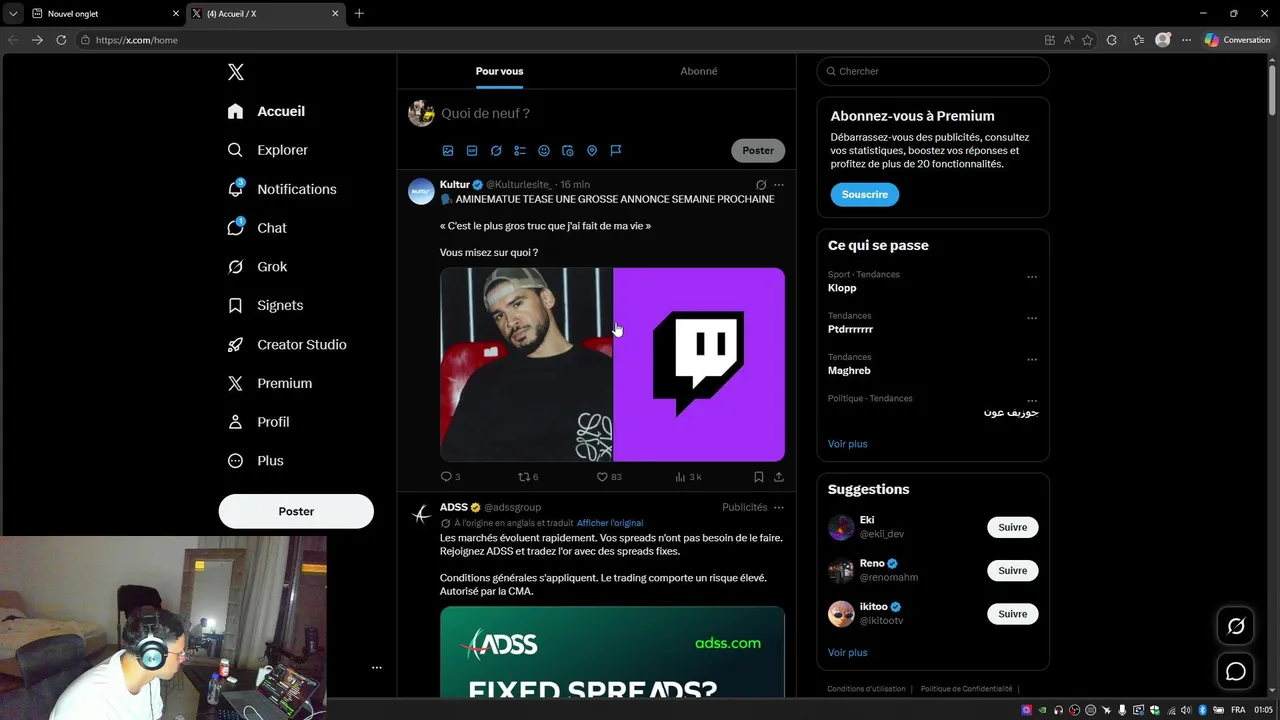This screenshot has height=720, width=1280.
Task: View stats of the Kultur post
Action: click(688, 477)
